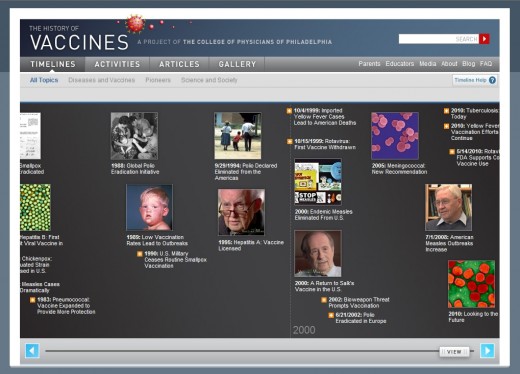Image resolution: width=520 pixels, height=374 pixels.
Task: Open the Return to Salk's Vaccine portrait
Action: click(x=318, y=253)
